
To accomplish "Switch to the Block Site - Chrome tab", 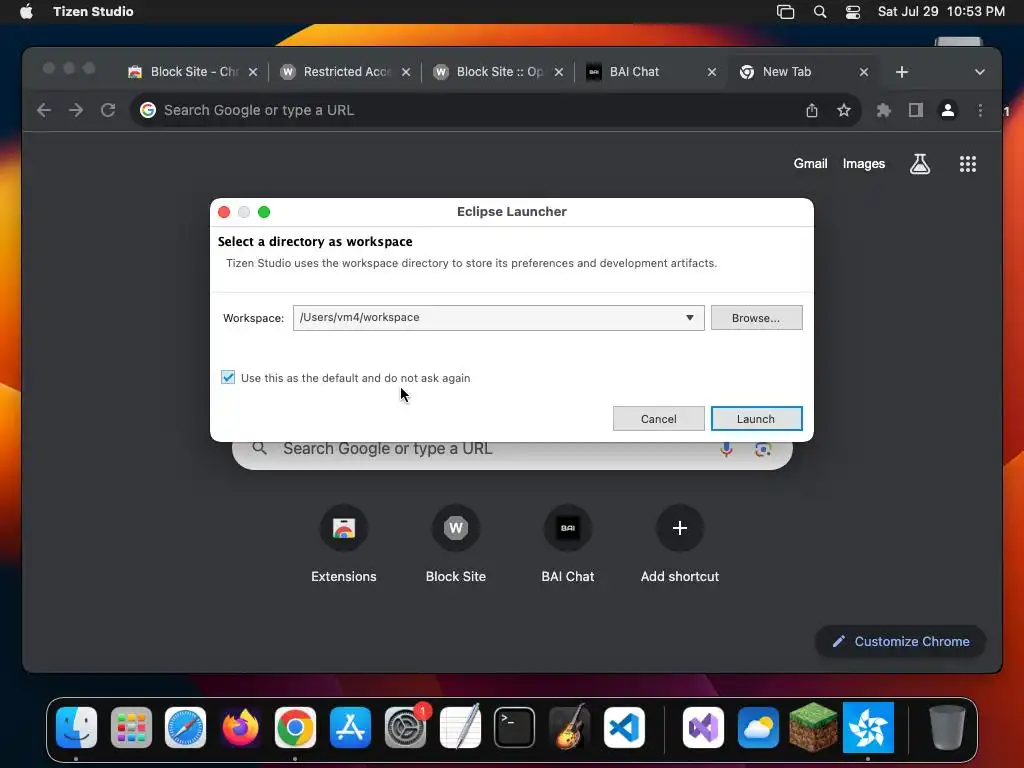I will pyautogui.click(x=193, y=72).
